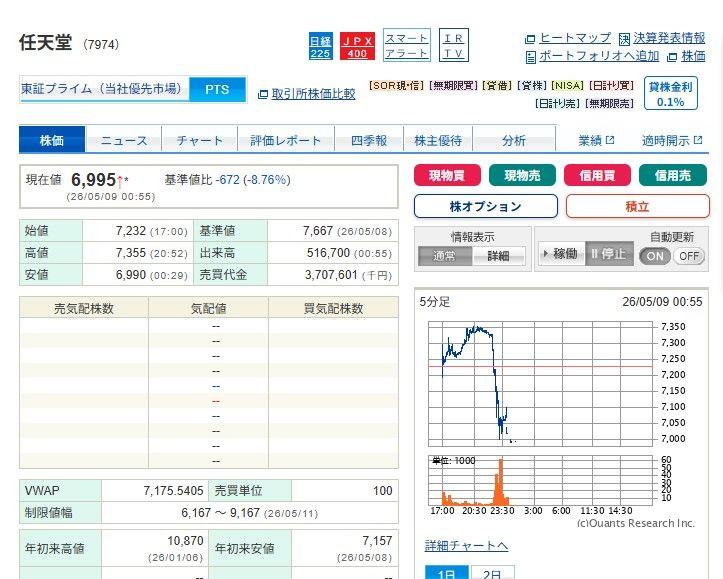Click the 5-minute price chart
The image size is (723, 579).
tap(540, 384)
